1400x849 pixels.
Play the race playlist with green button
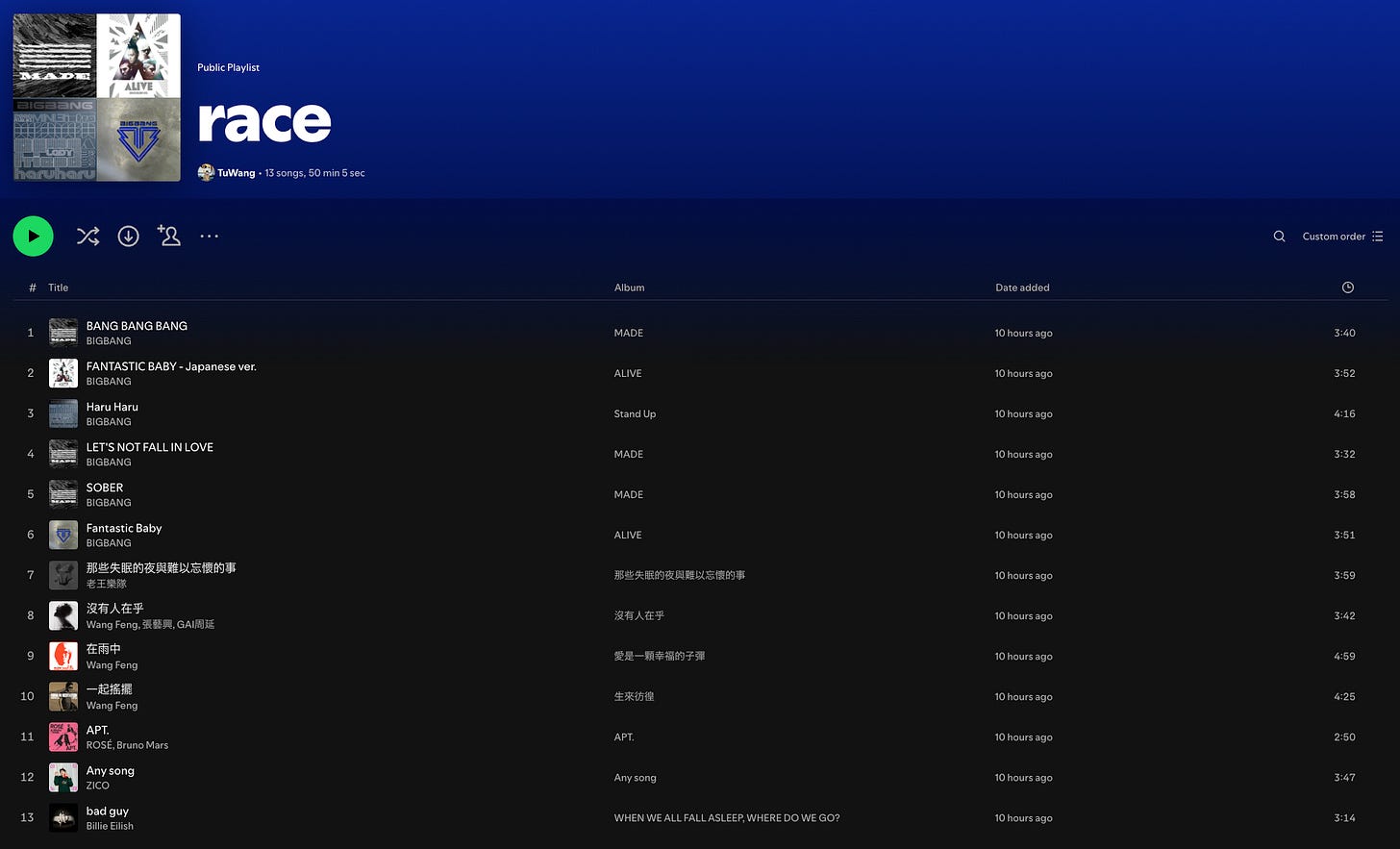pyautogui.click(x=33, y=236)
